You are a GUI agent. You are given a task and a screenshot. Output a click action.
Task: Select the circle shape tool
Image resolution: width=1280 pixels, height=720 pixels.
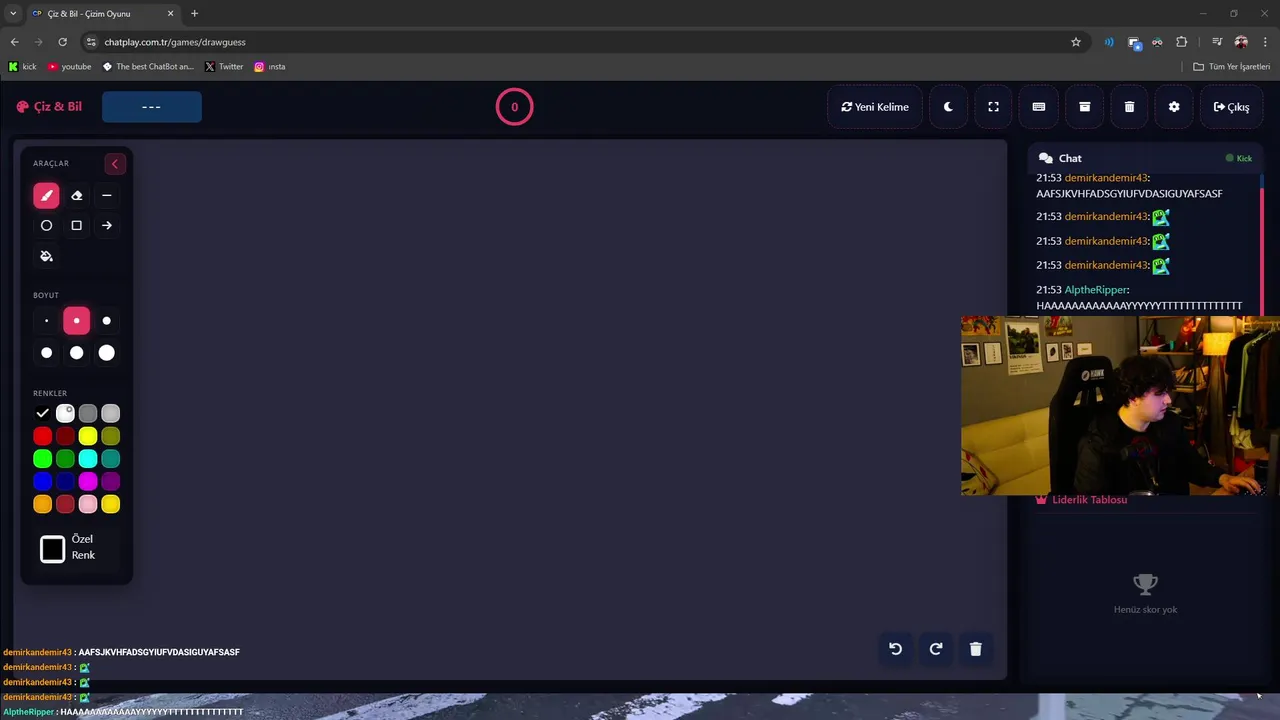click(46, 225)
